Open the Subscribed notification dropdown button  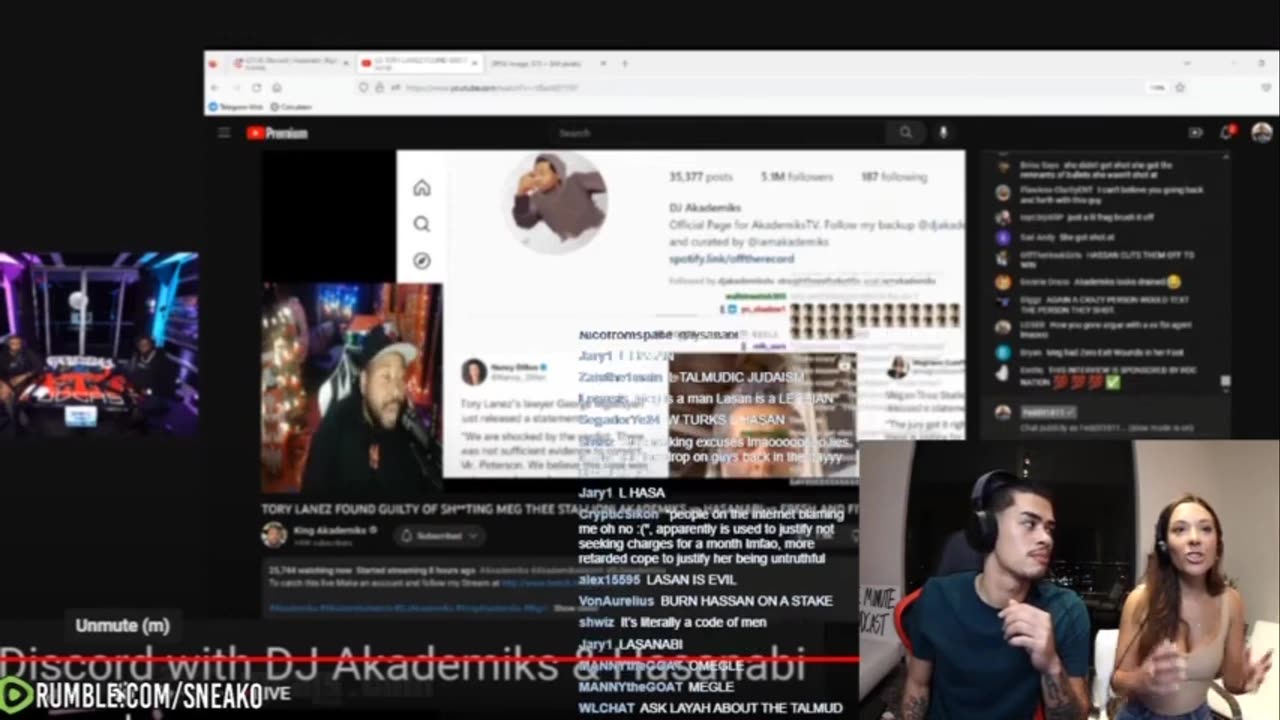438,536
